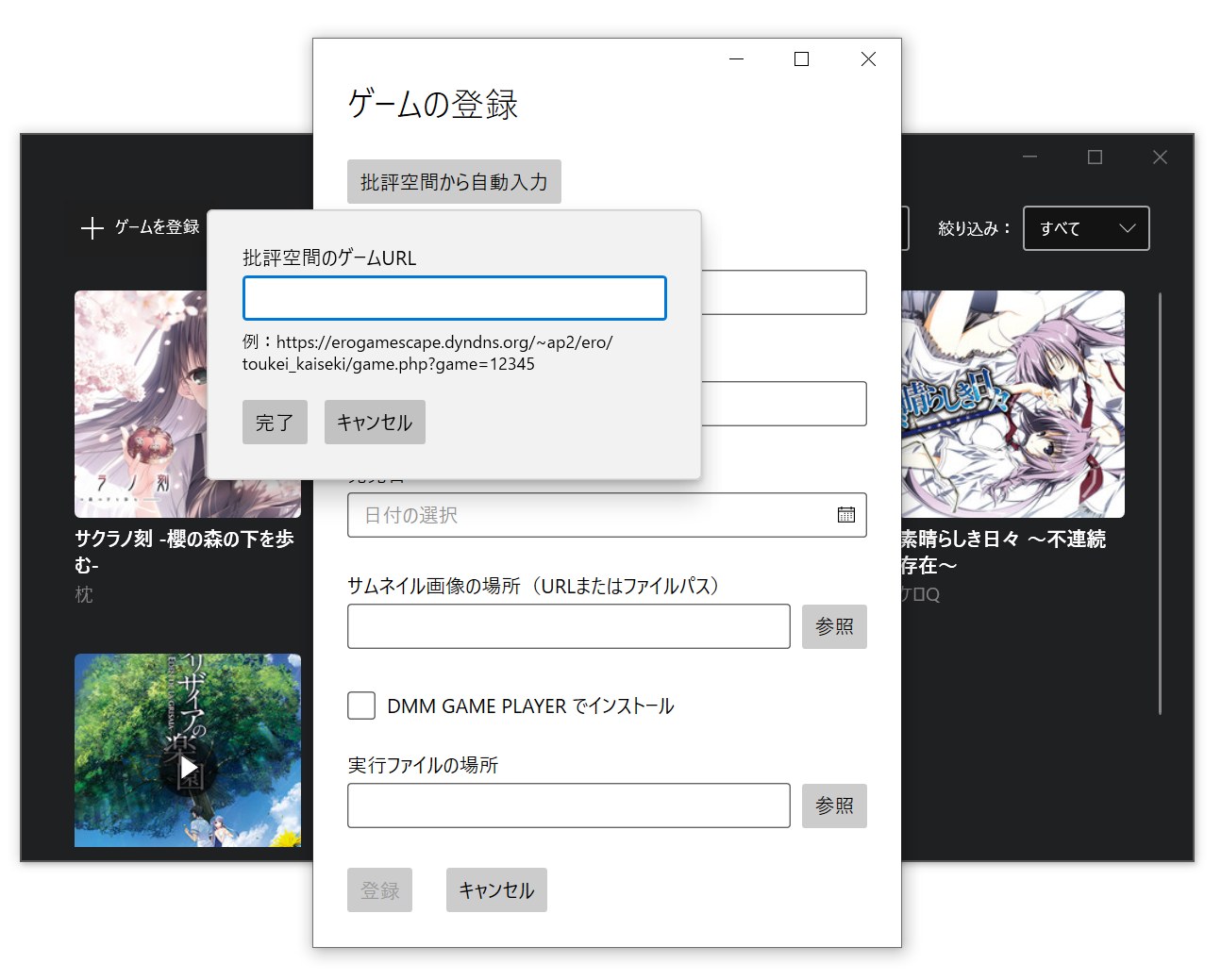Click play icon on グリザイアの楽園 thumbnail

pos(189,767)
